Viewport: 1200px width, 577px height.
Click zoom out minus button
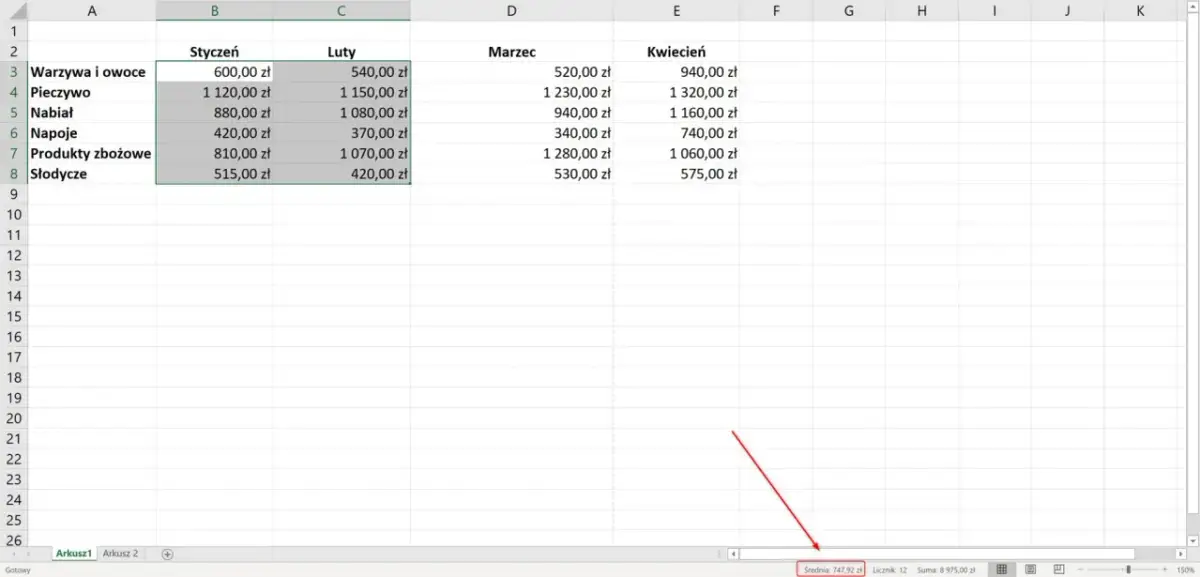[x=1079, y=569]
